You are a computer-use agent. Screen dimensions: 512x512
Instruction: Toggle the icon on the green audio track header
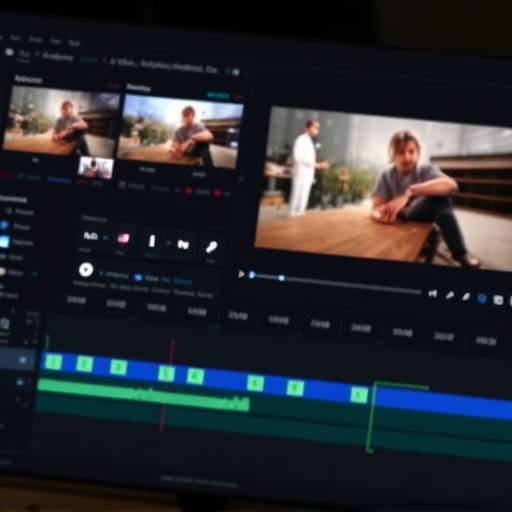[20, 382]
